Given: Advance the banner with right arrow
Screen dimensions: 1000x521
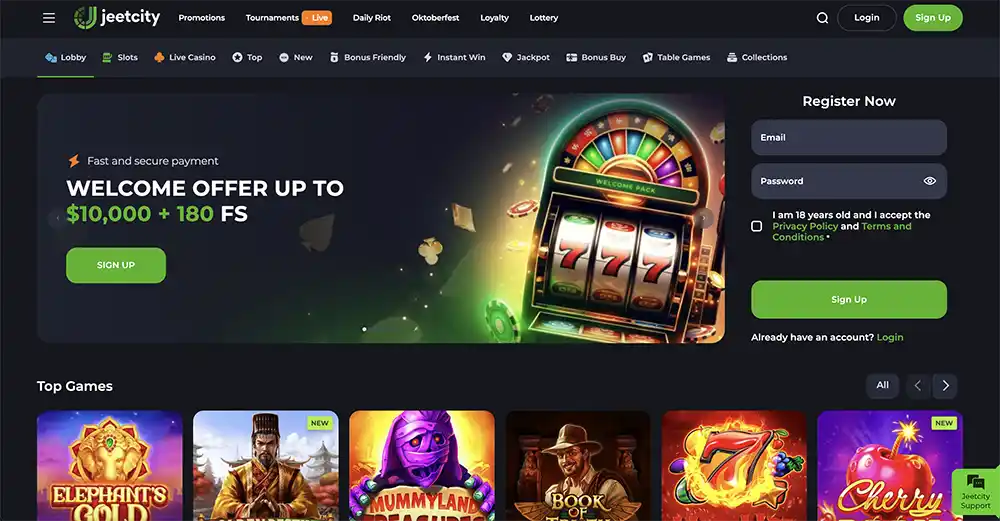Looking at the screenshot, I should (x=703, y=218).
